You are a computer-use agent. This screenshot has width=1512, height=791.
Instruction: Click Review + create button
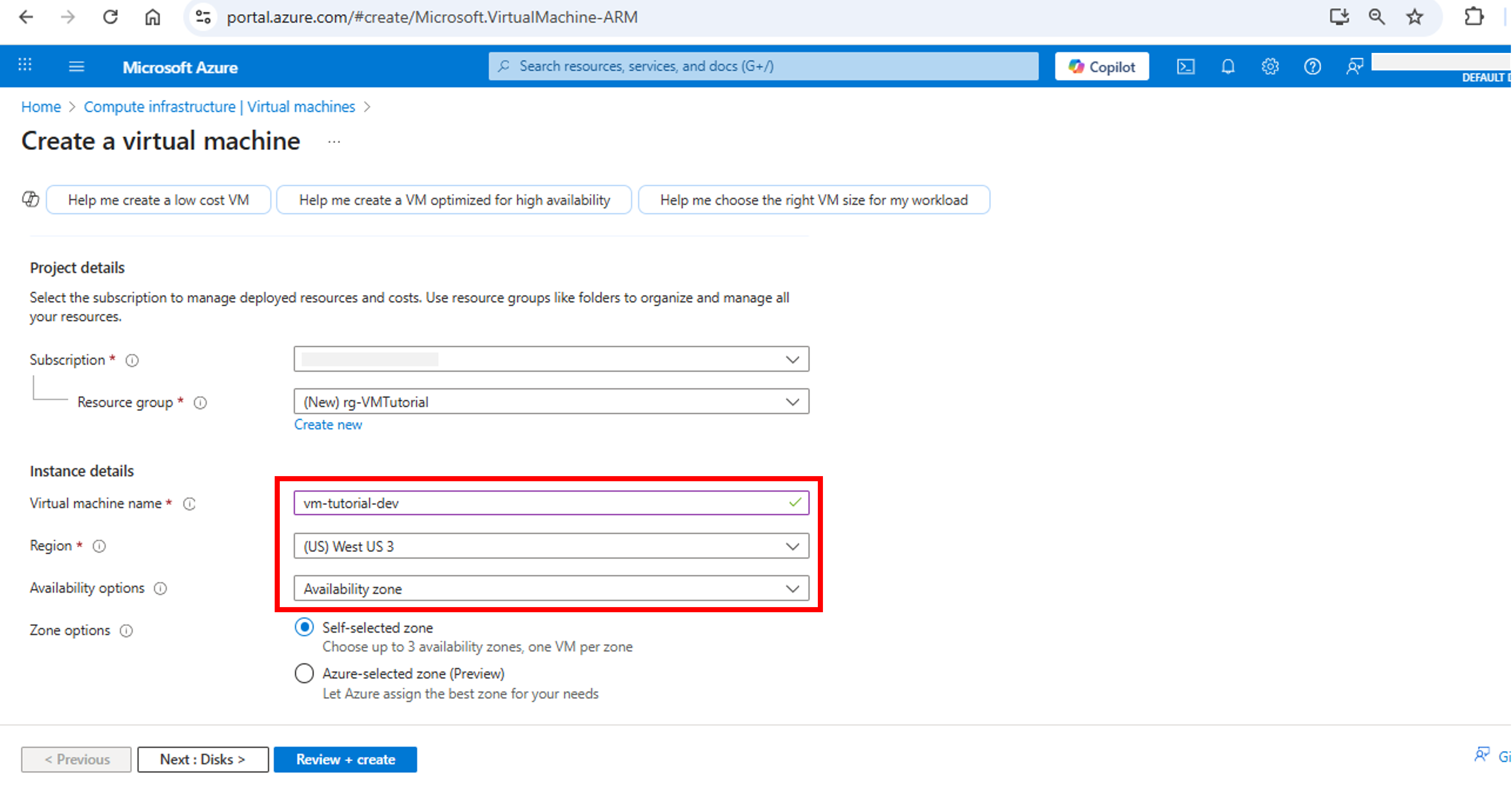(345, 759)
